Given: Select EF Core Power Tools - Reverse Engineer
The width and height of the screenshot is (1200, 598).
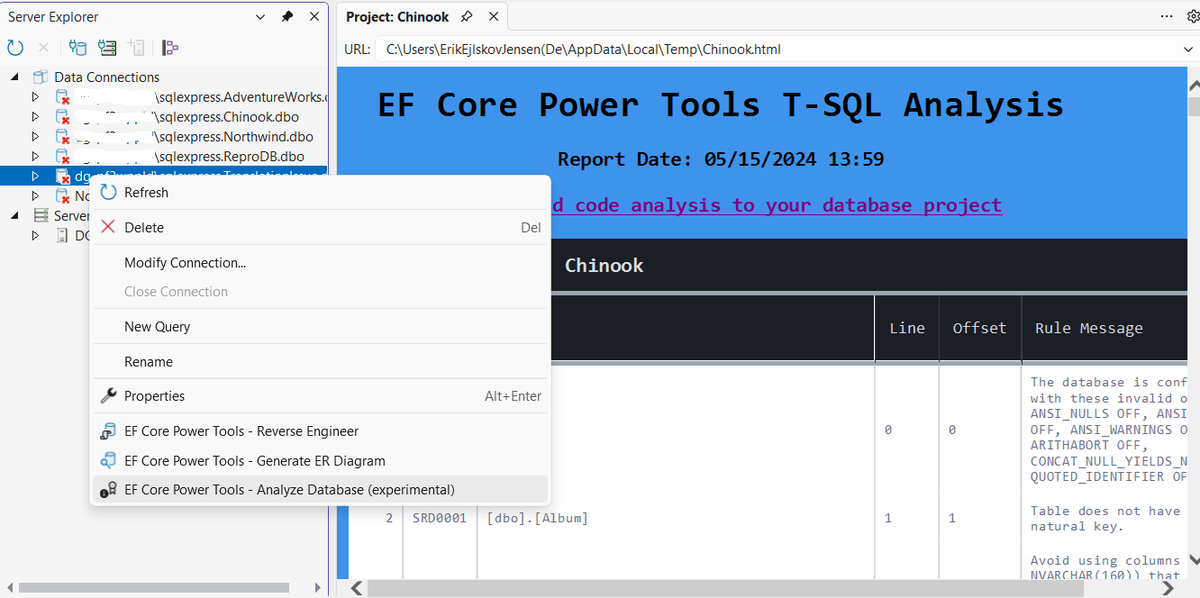Looking at the screenshot, I should coord(320,431).
